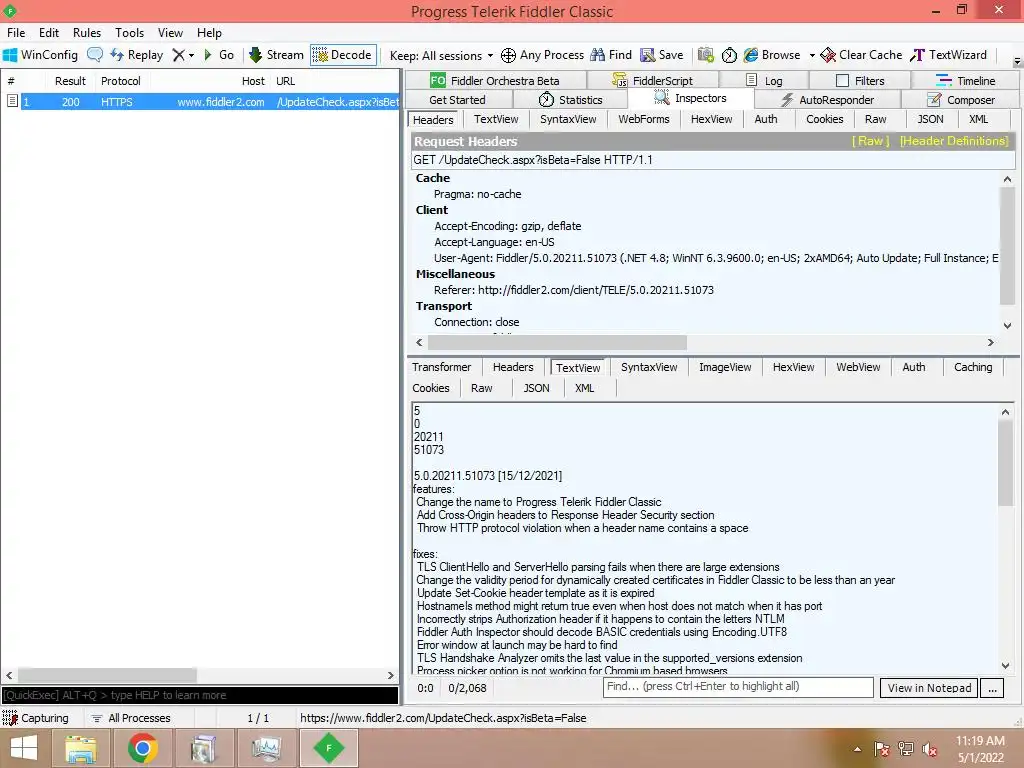Click Action Center flag tray icon
The height and width of the screenshot is (768, 1024).
(x=881, y=748)
